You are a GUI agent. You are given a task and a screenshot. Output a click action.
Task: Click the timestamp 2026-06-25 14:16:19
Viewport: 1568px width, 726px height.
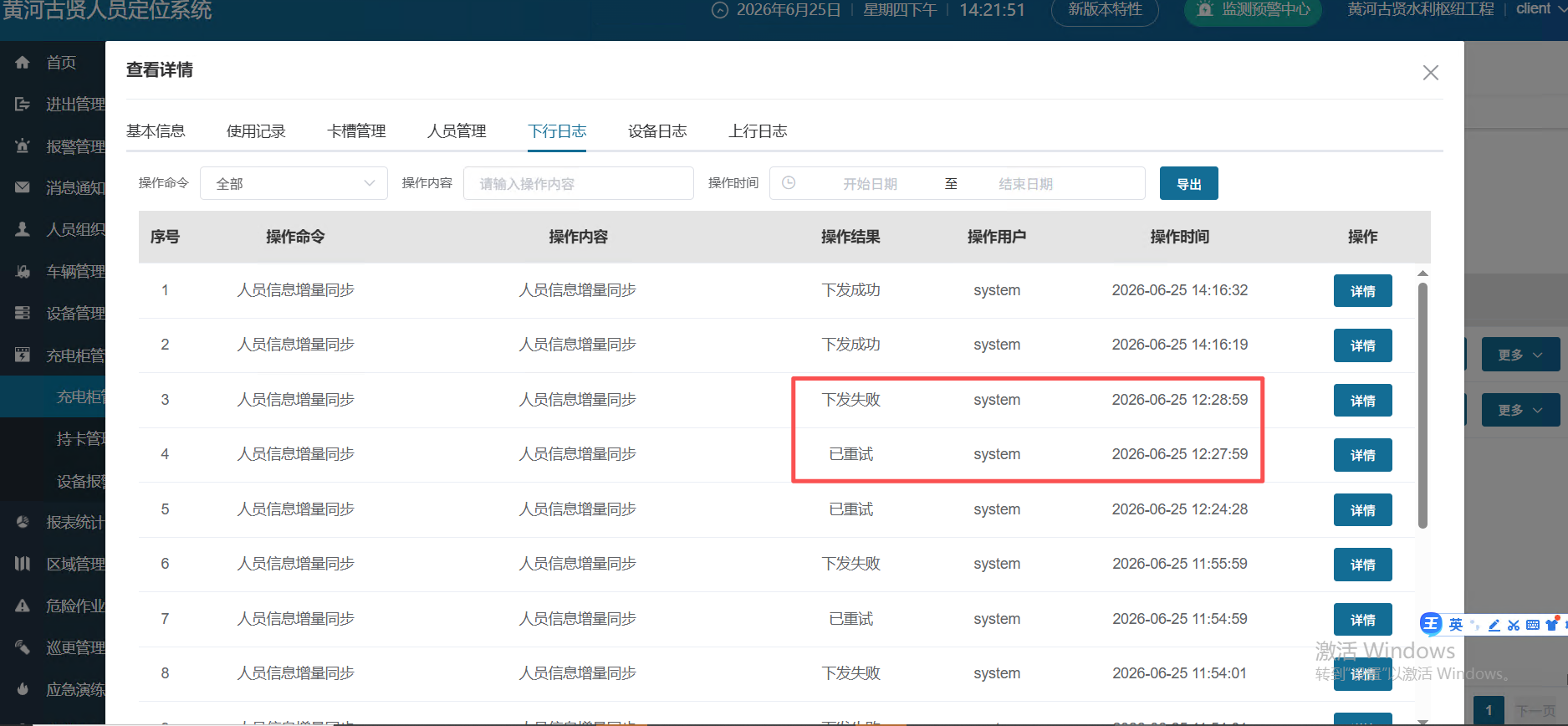1180,345
